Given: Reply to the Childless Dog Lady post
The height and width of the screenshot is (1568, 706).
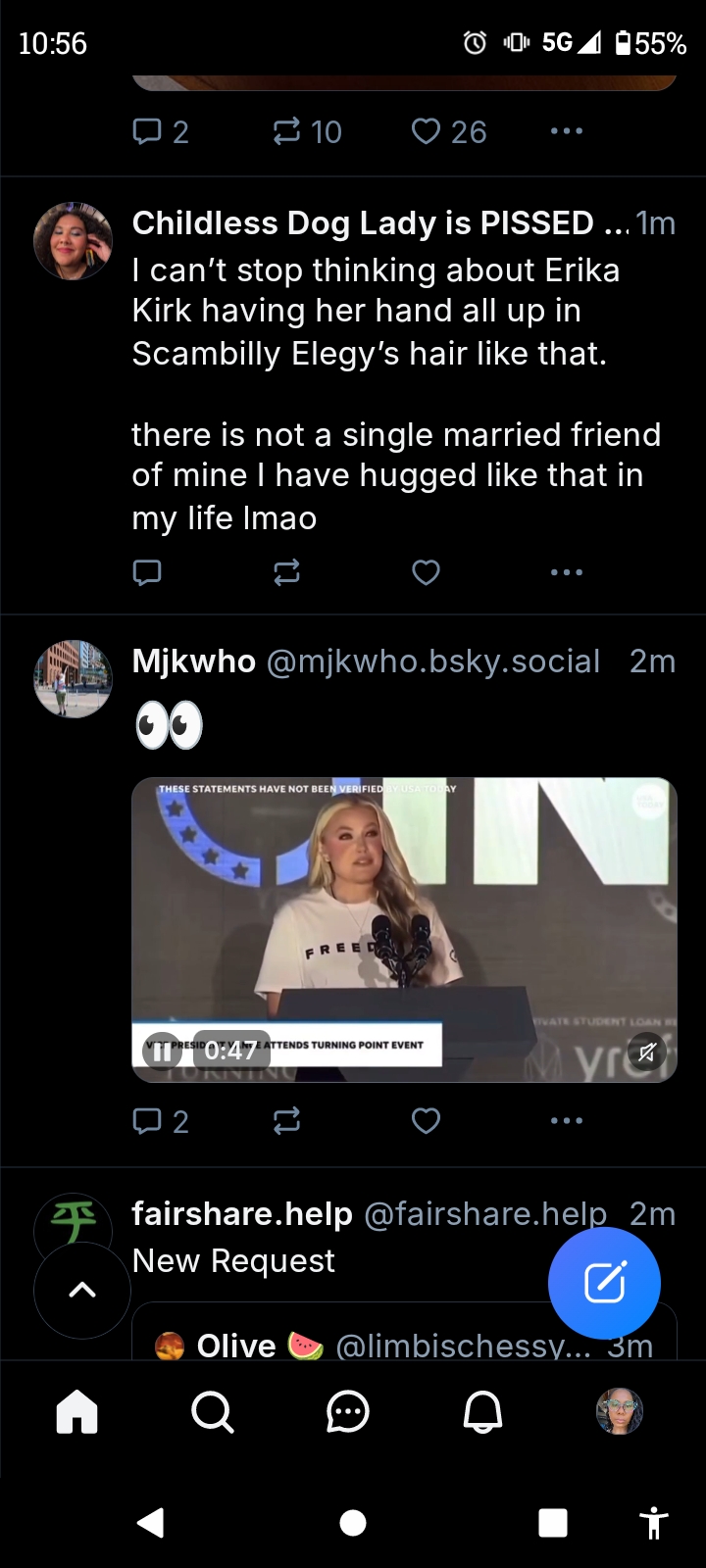Looking at the screenshot, I should (147, 572).
